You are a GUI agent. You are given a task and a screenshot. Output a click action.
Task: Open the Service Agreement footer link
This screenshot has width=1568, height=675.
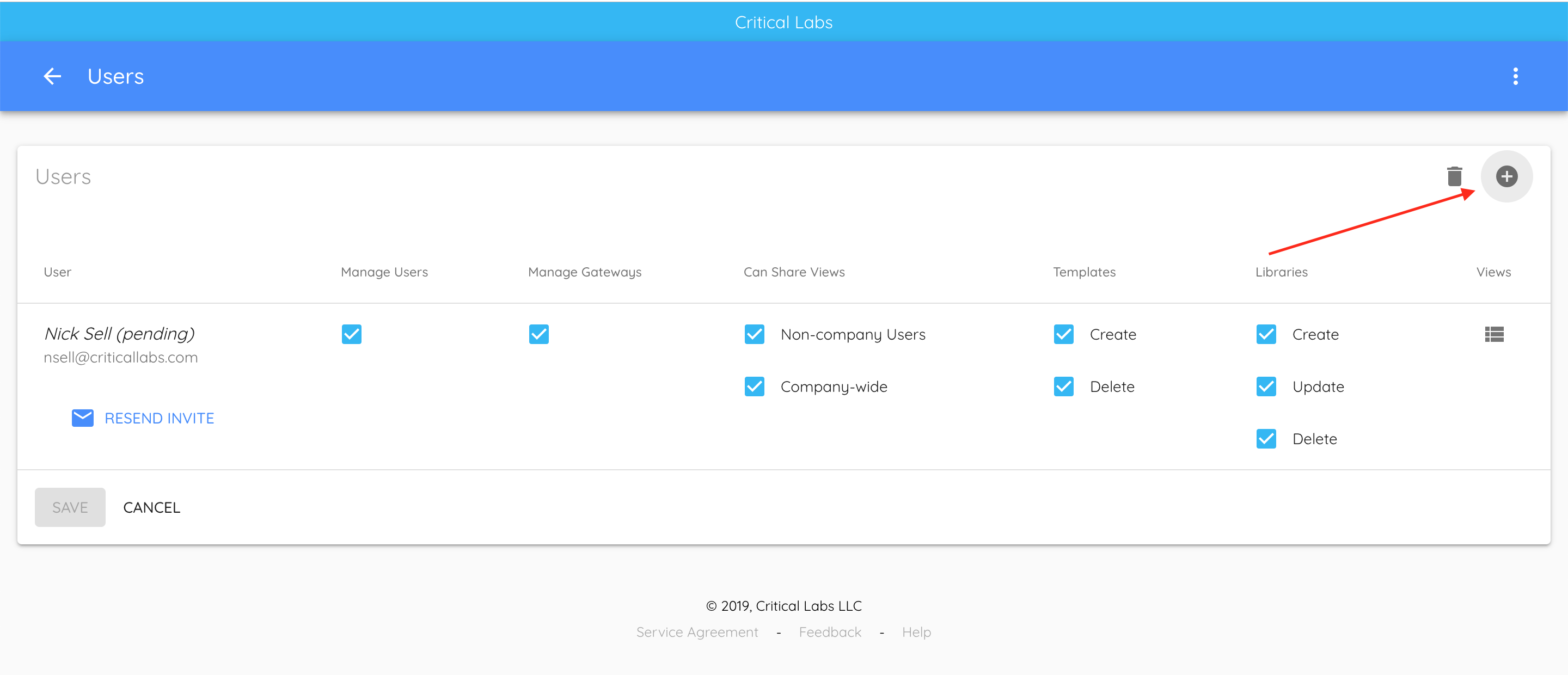(x=697, y=632)
